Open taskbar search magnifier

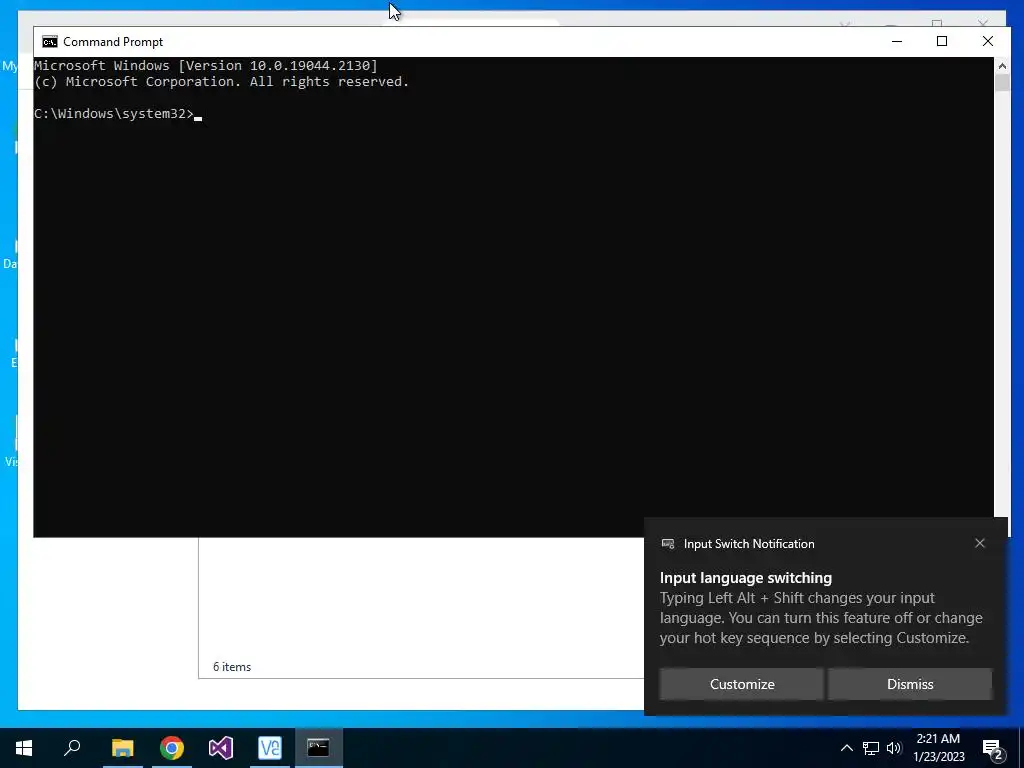tap(72, 748)
